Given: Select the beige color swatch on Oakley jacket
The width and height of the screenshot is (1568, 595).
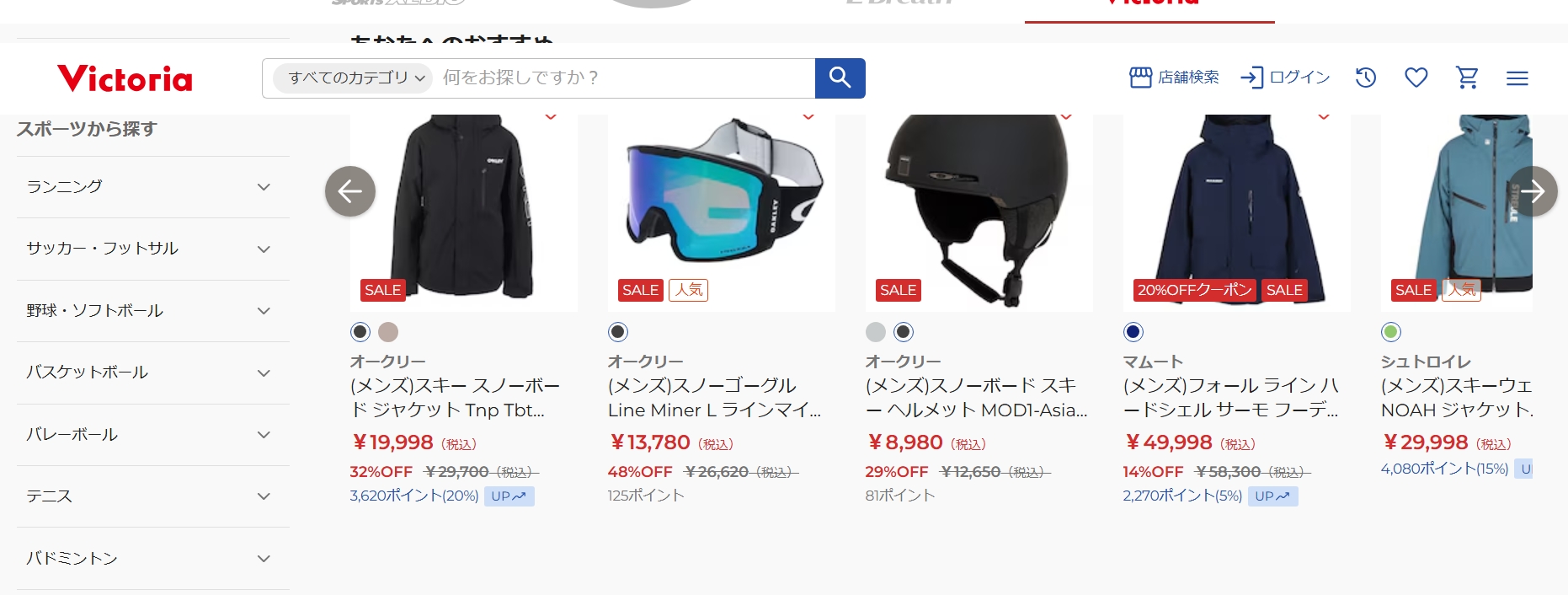Looking at the screenshot, I should click(388, 332).
